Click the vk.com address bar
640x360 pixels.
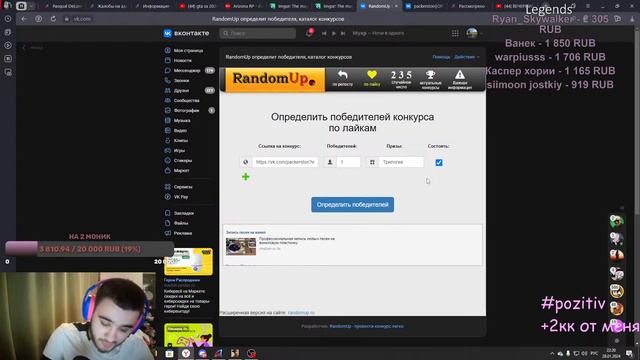pos(82,19)
